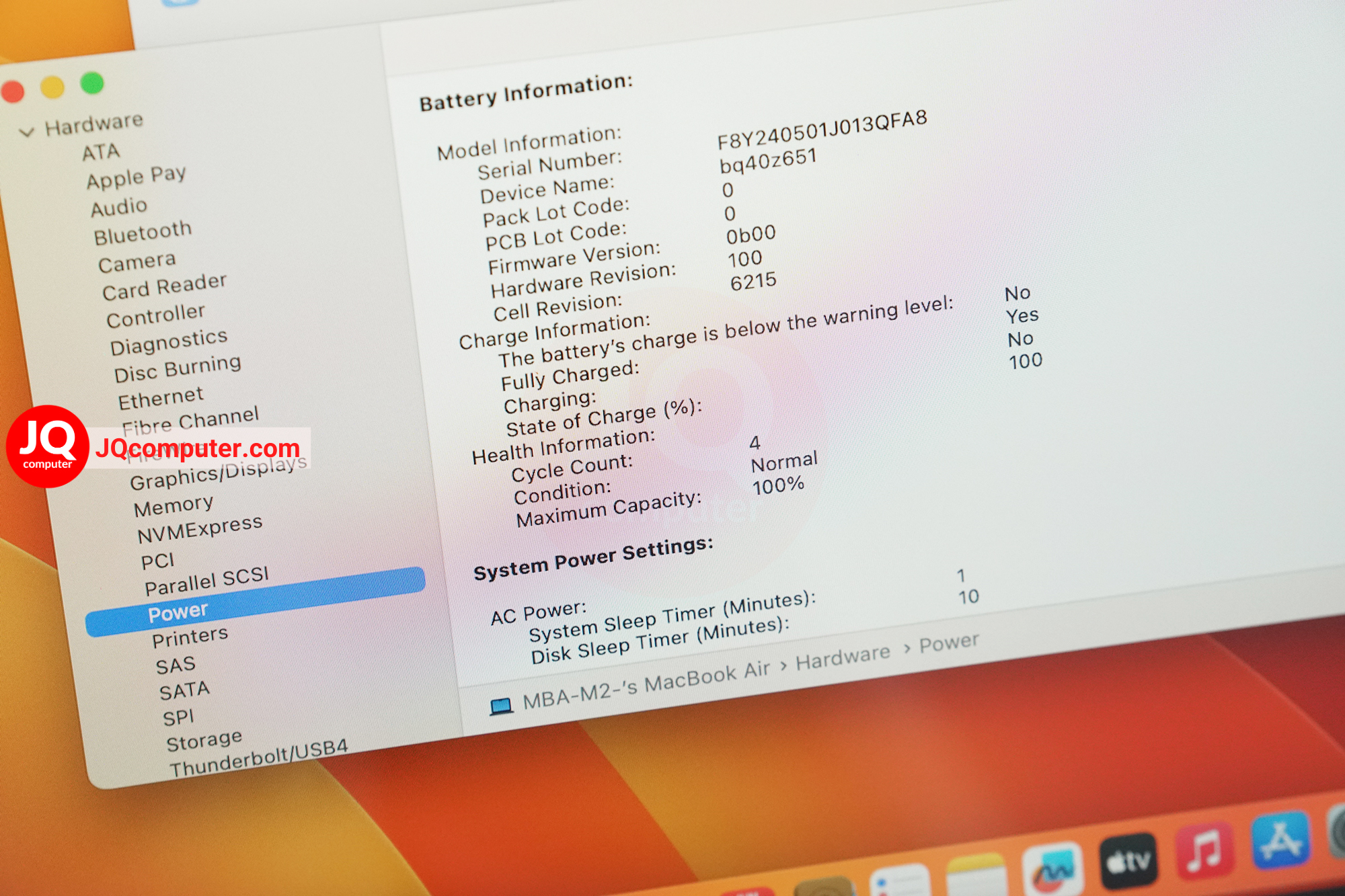The height and width of the screenshot is (896, 1345).
Task: Select Printers in the sidebar
Action: pyautogui.click(x=190, y=637)
